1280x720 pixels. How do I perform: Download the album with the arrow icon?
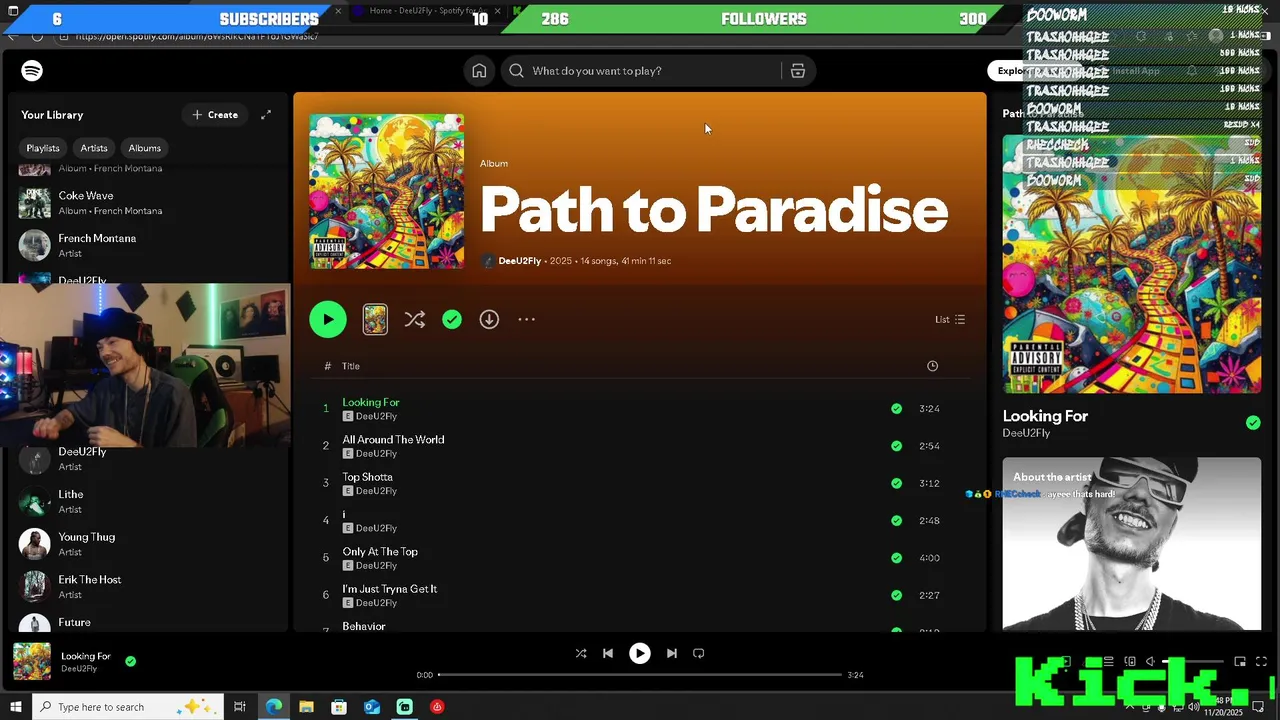489,320
